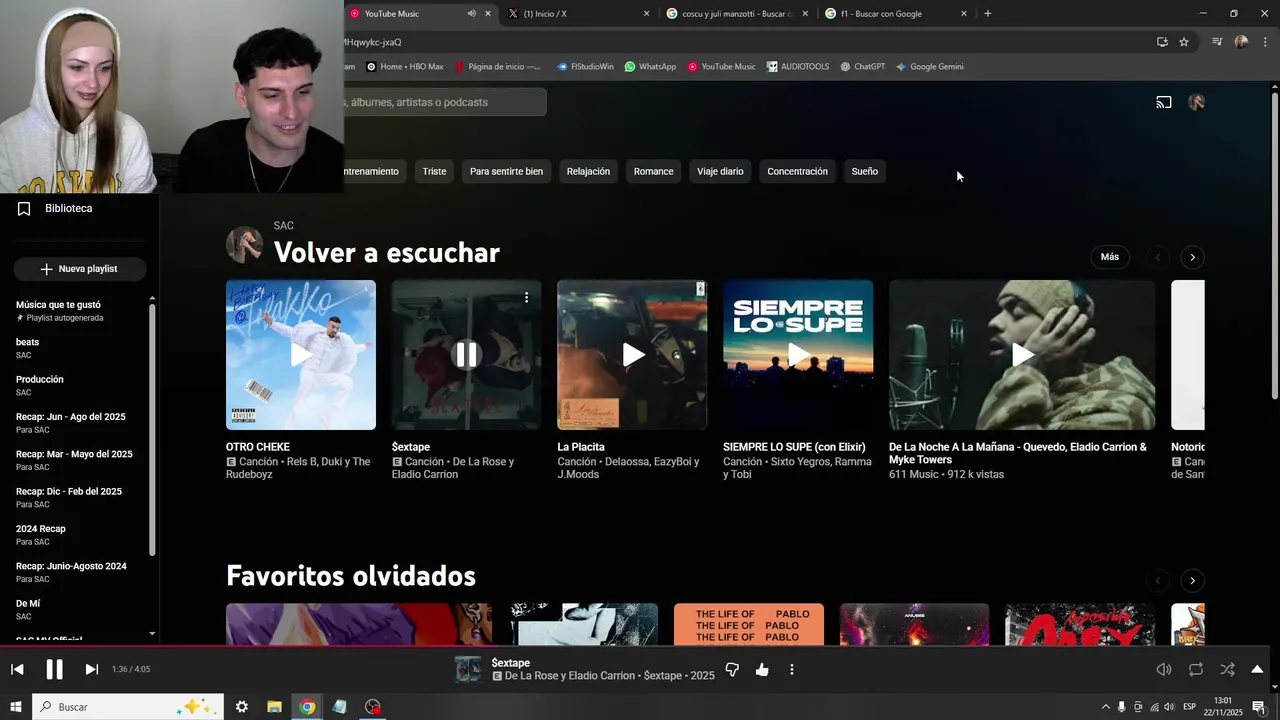This screenshot has width=1280, height=720.
Task: Open Settings gear in the taskbar
Action: tap(241, 707)
